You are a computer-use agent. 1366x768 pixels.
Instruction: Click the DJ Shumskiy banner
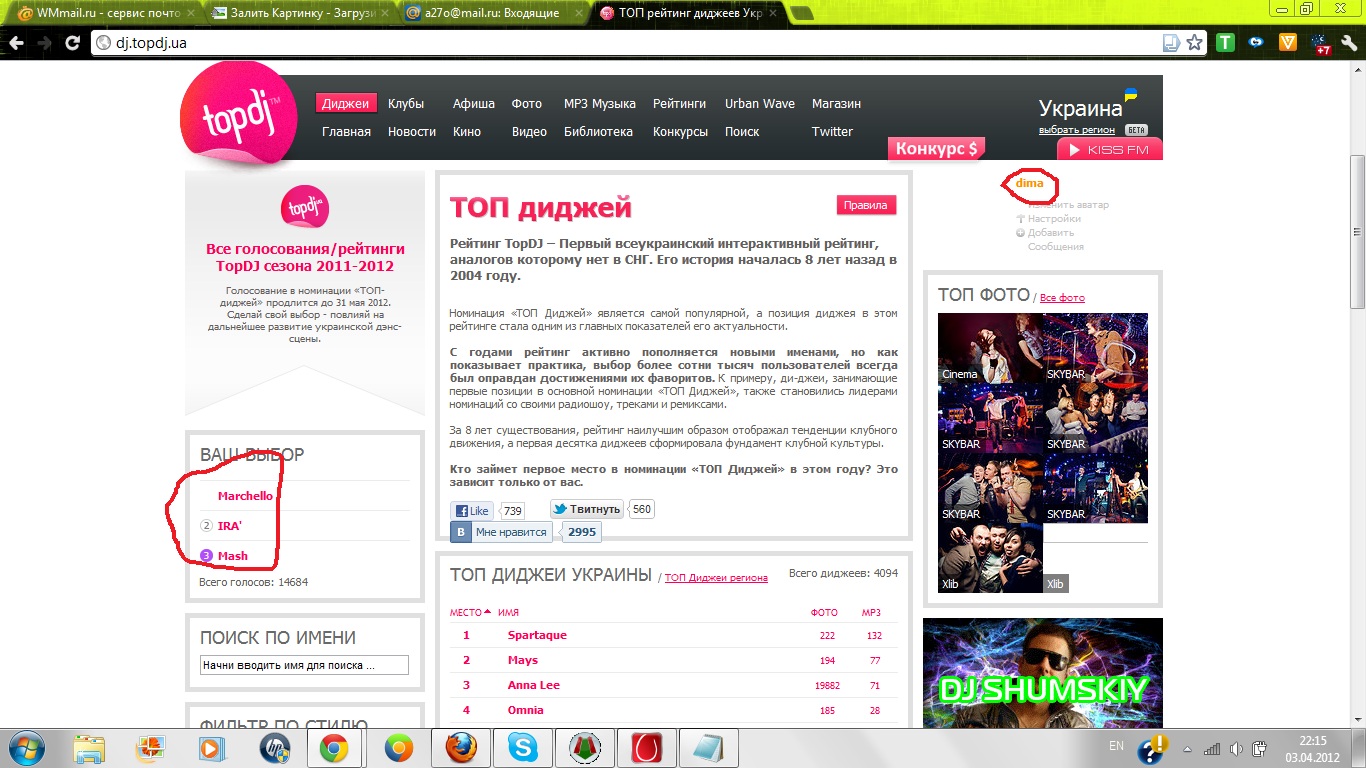coord(1043,672)
